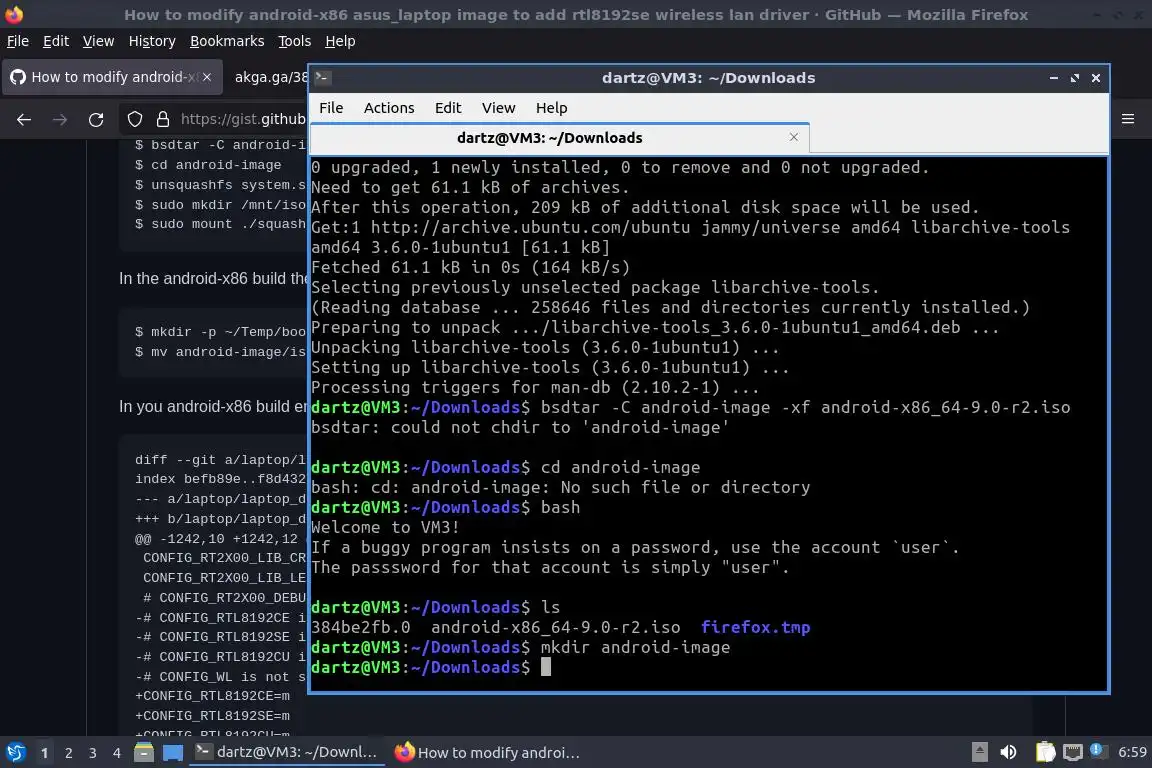Open the update notifier tray icon

click(1096, 750)
